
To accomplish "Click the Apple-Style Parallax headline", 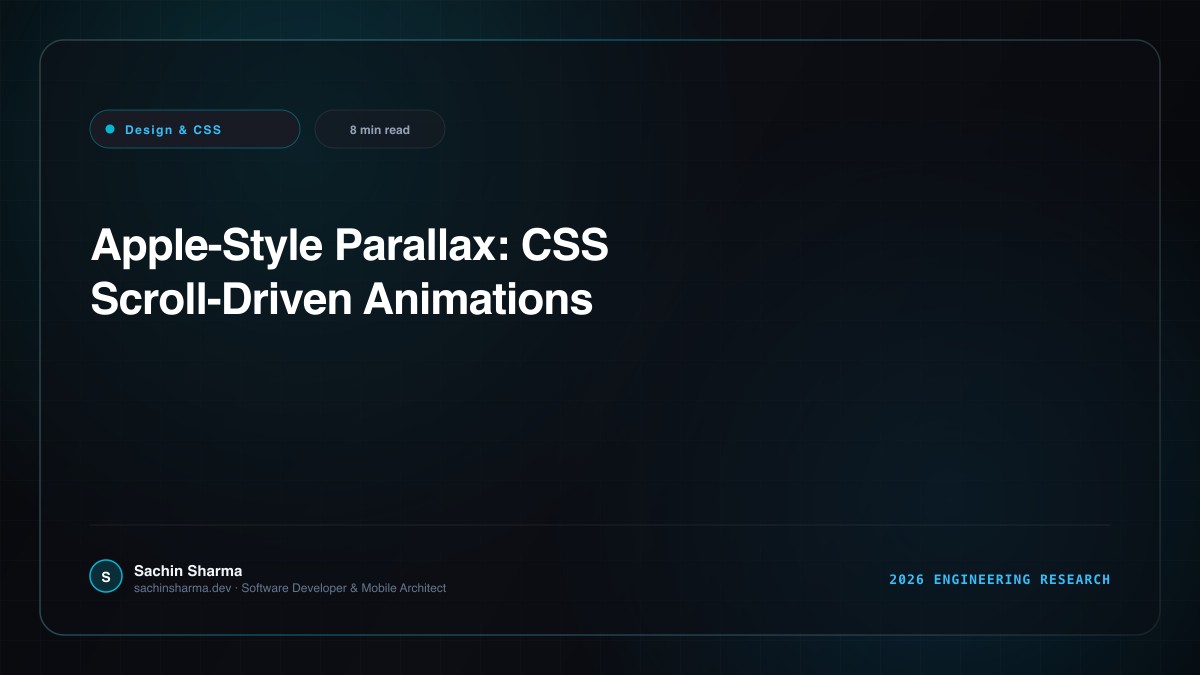I will click(349, 272).
